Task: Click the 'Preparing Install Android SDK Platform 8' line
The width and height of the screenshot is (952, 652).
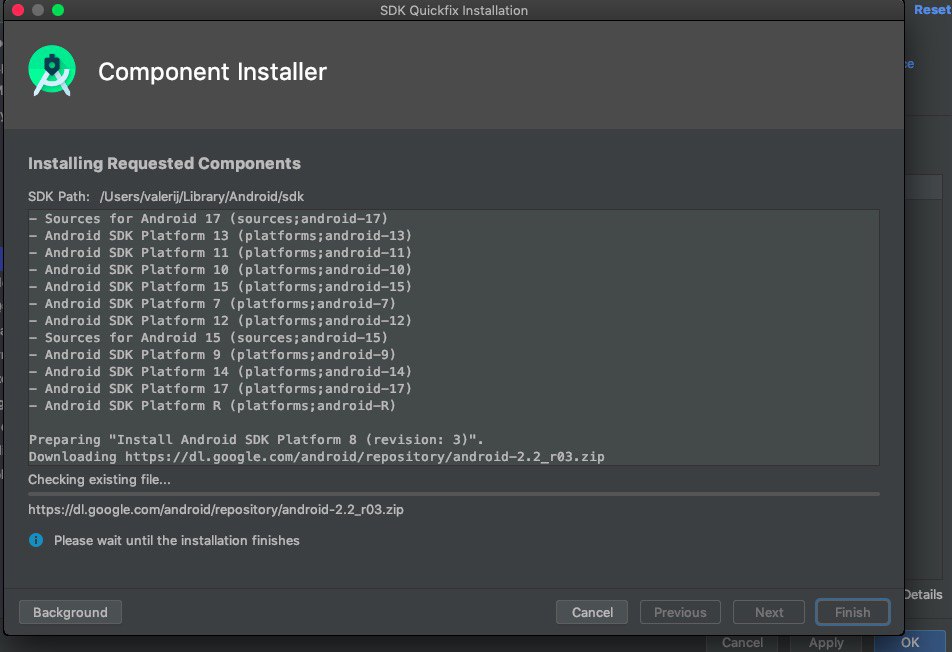Action: pos(256,440)
